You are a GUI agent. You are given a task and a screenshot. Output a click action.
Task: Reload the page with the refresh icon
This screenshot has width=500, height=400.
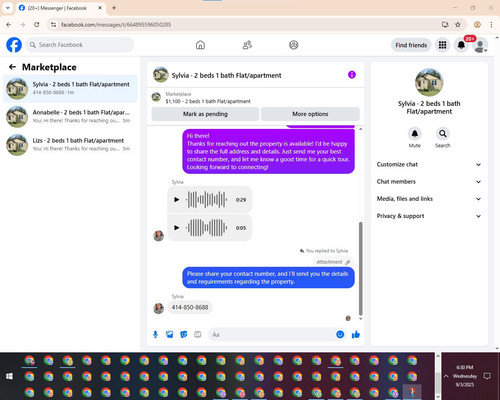[x=37, y=25]
